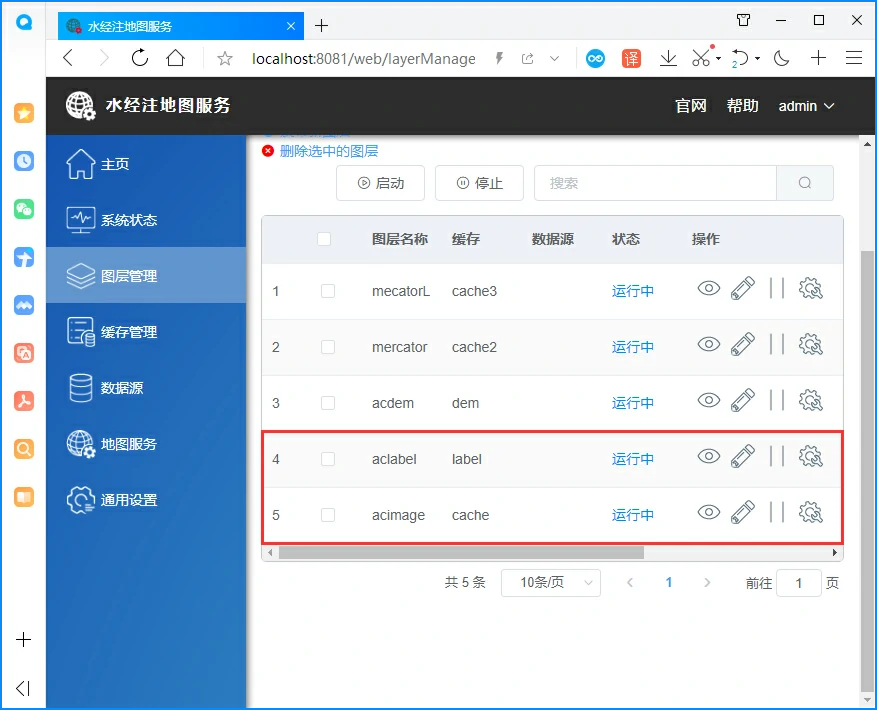Screen dimensions: 877x710
Task: Preview the mercator layer with eye icon
Action: [709, 345]
